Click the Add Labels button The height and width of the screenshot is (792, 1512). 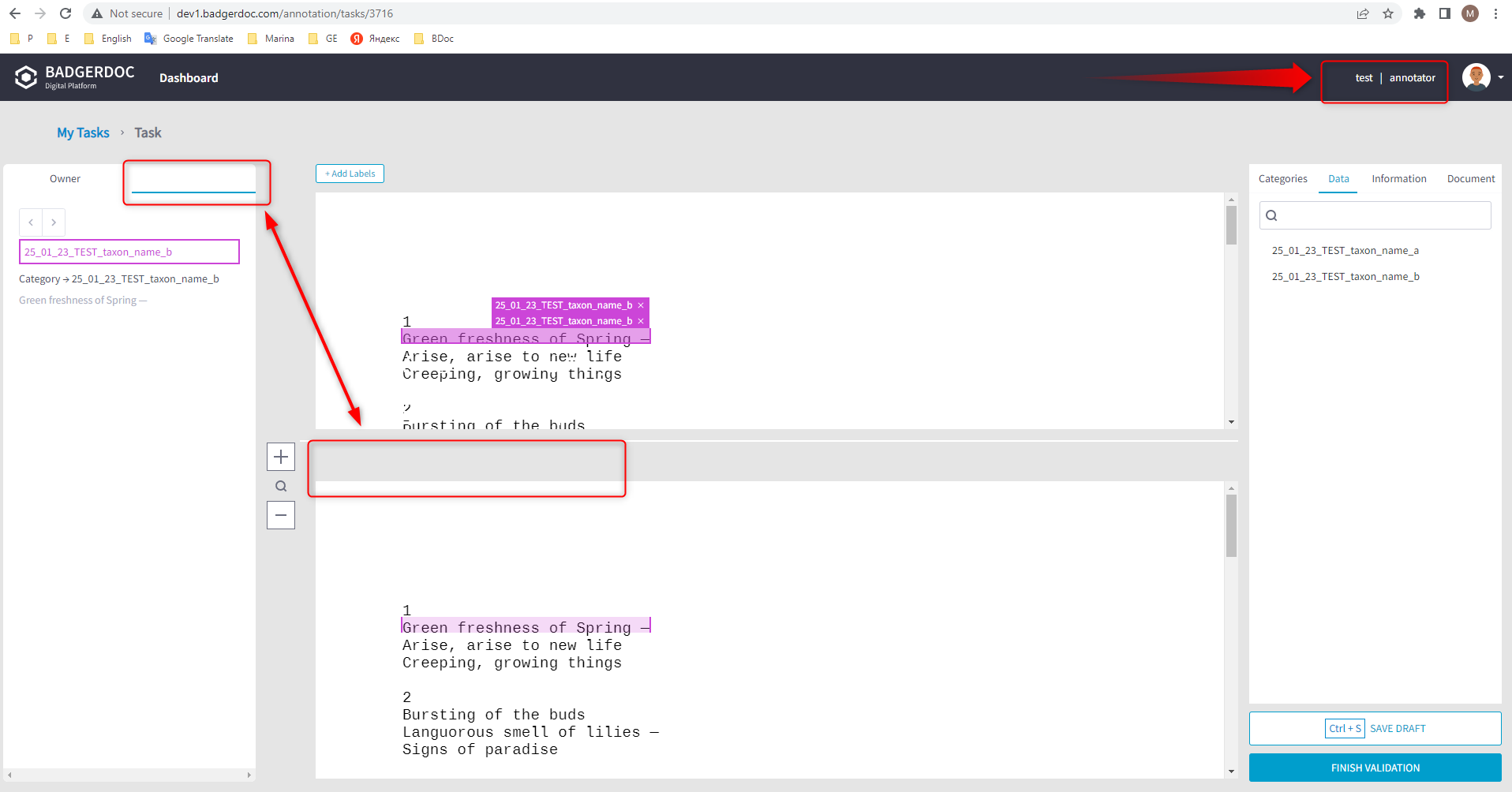(x=350, y=173)
